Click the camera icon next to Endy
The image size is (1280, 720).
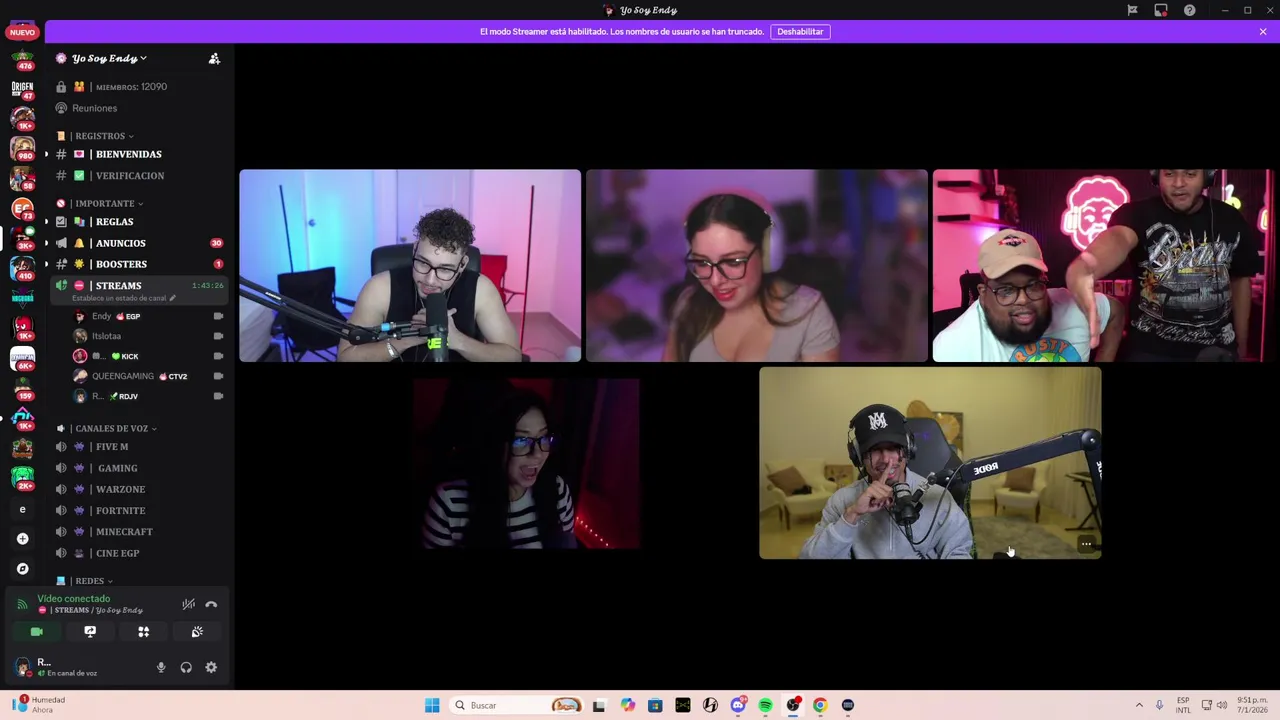pyautogui.click(x=218, y=317)
